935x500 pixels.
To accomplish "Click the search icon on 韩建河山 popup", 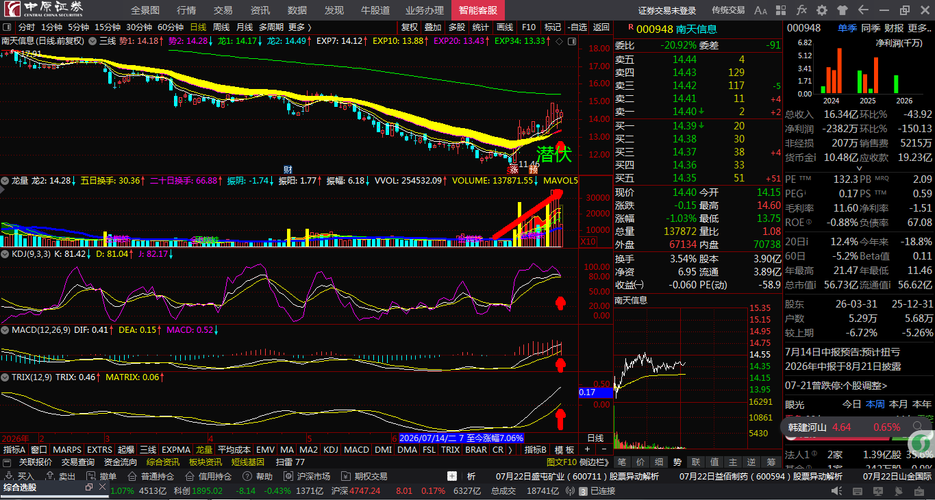I will point(917,427).
